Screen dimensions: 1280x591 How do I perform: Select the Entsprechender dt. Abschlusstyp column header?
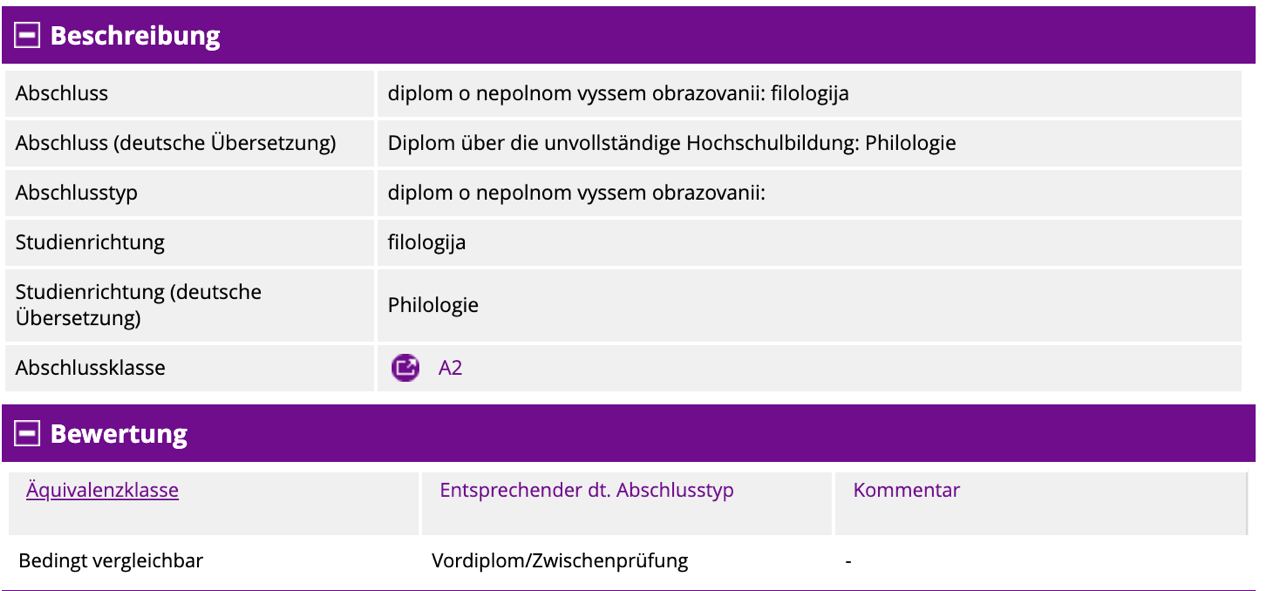pos(586,490)
